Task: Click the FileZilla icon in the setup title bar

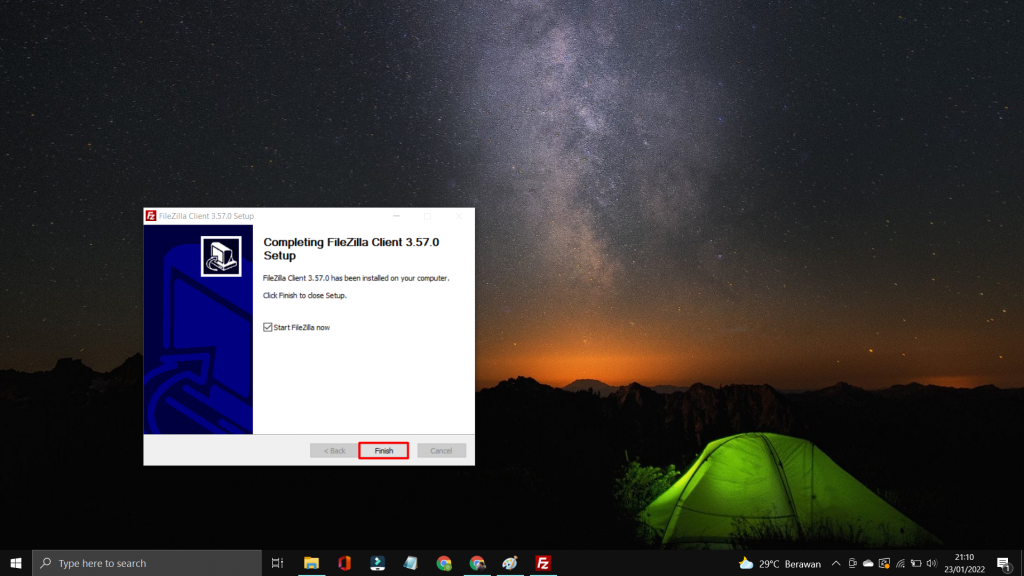Action: [152, 216]
